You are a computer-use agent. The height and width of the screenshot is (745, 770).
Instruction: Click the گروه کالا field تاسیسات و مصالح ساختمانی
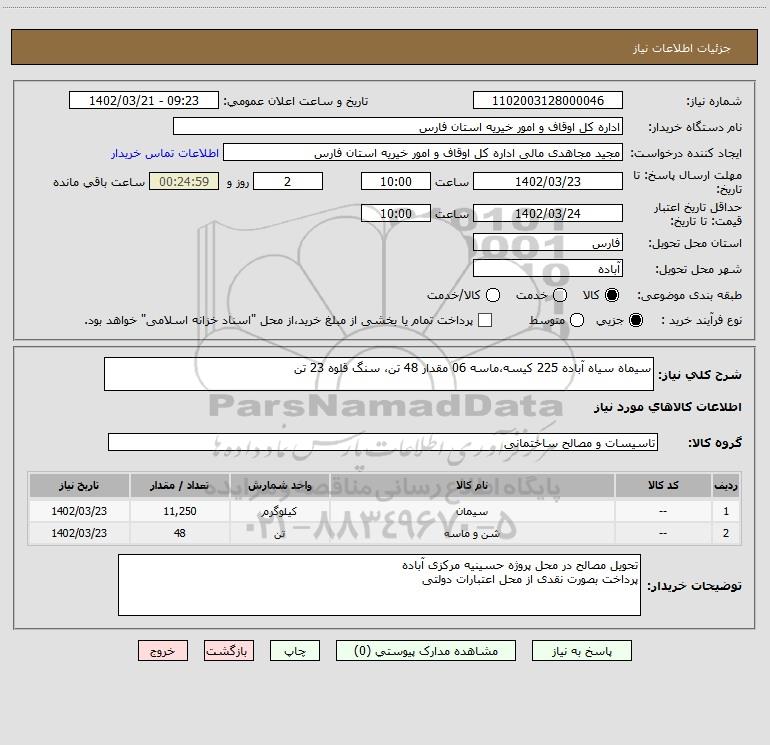pyautogui.click(x=383, y=442)
